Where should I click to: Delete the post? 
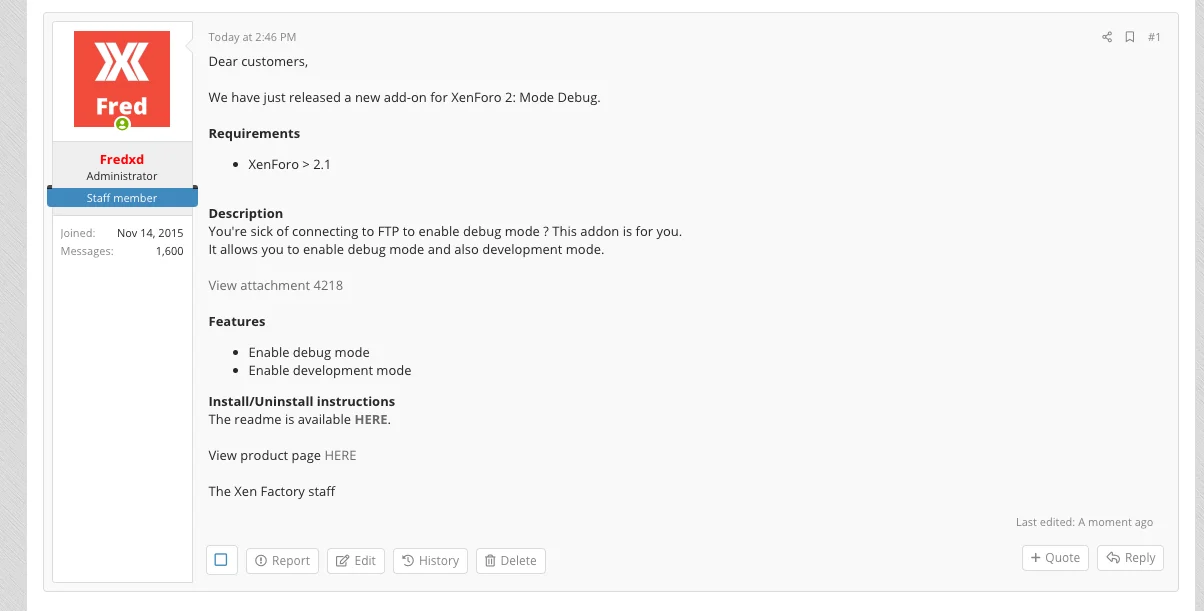(510, 560)
